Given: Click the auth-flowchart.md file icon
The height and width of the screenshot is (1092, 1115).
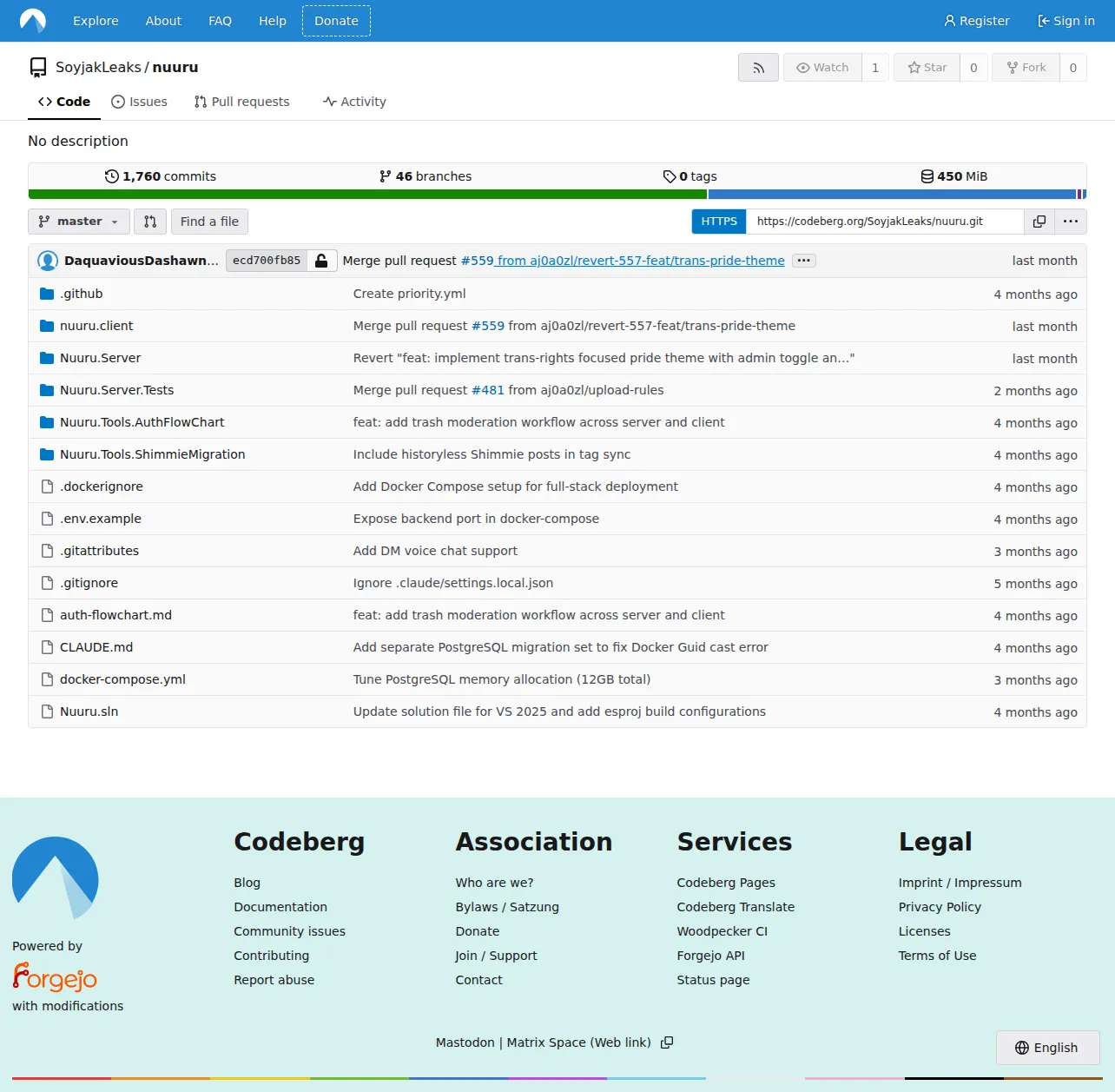Looking at the screenshot, I should [x=48, y=615].
